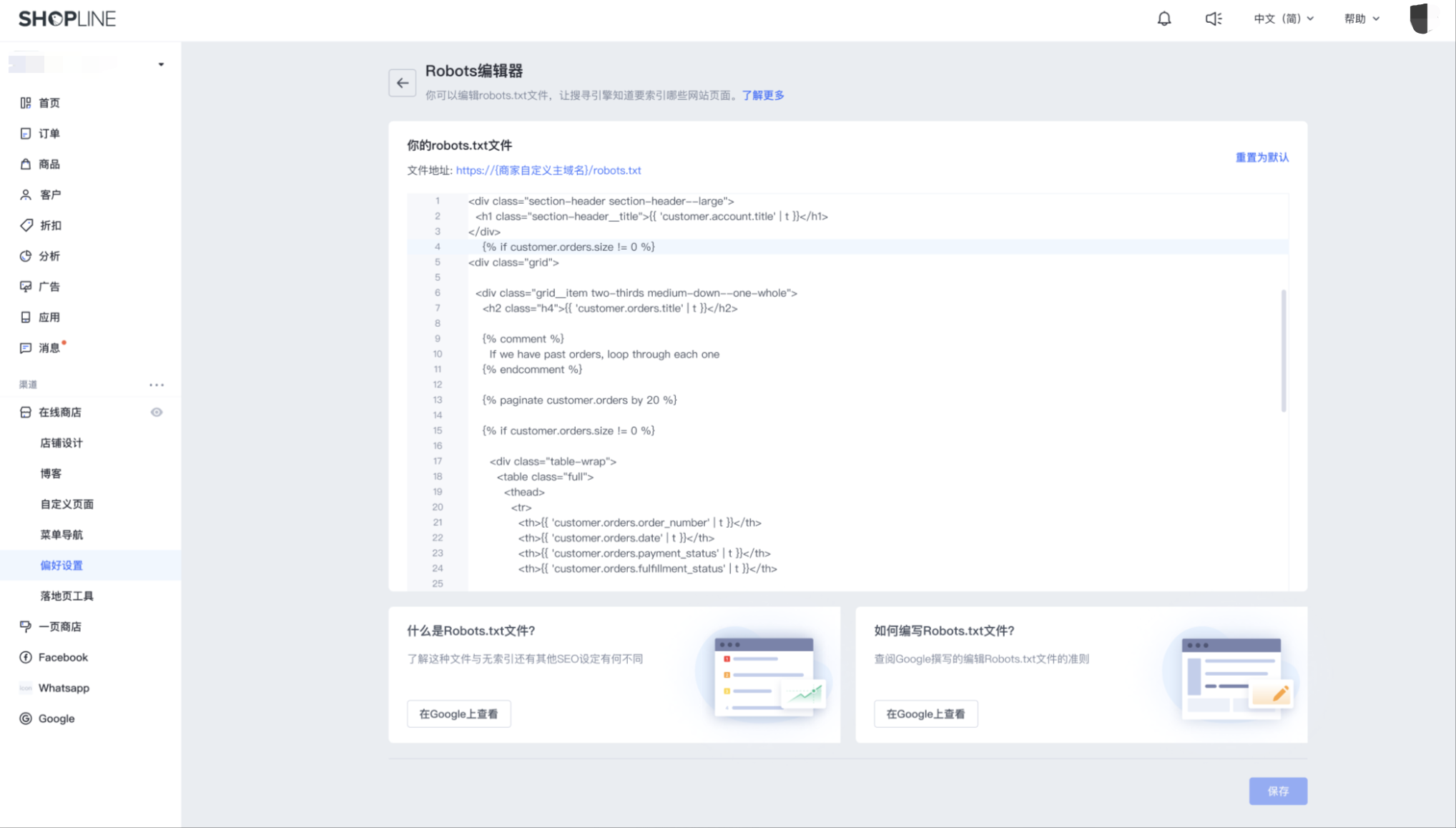Open the Orders (订单) sidebar icon
Screen dimensions: 1456x828
click(26, 134)
